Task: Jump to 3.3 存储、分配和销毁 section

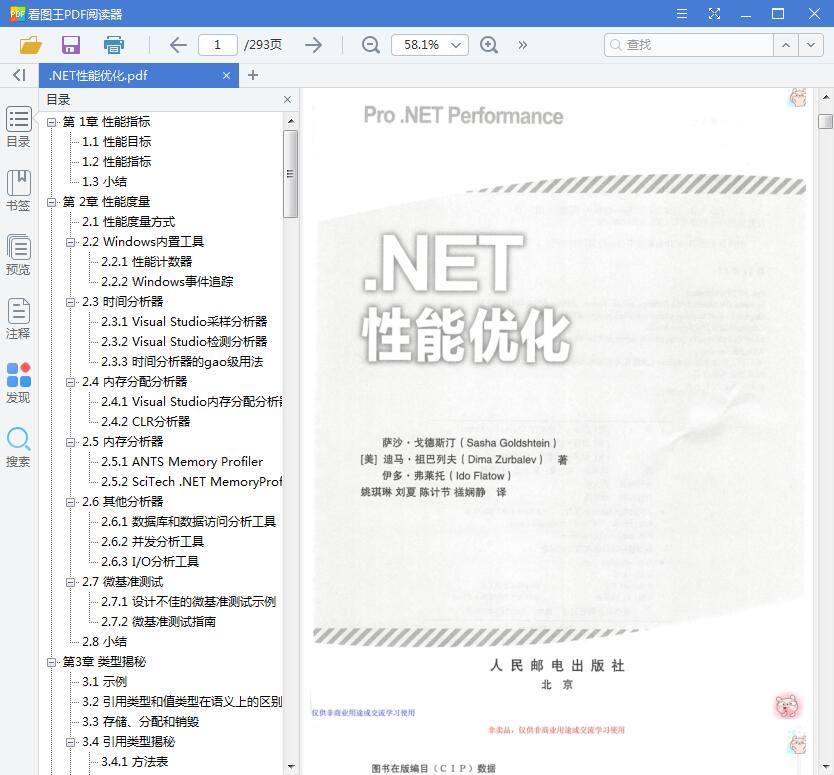Action: point(140,722)
